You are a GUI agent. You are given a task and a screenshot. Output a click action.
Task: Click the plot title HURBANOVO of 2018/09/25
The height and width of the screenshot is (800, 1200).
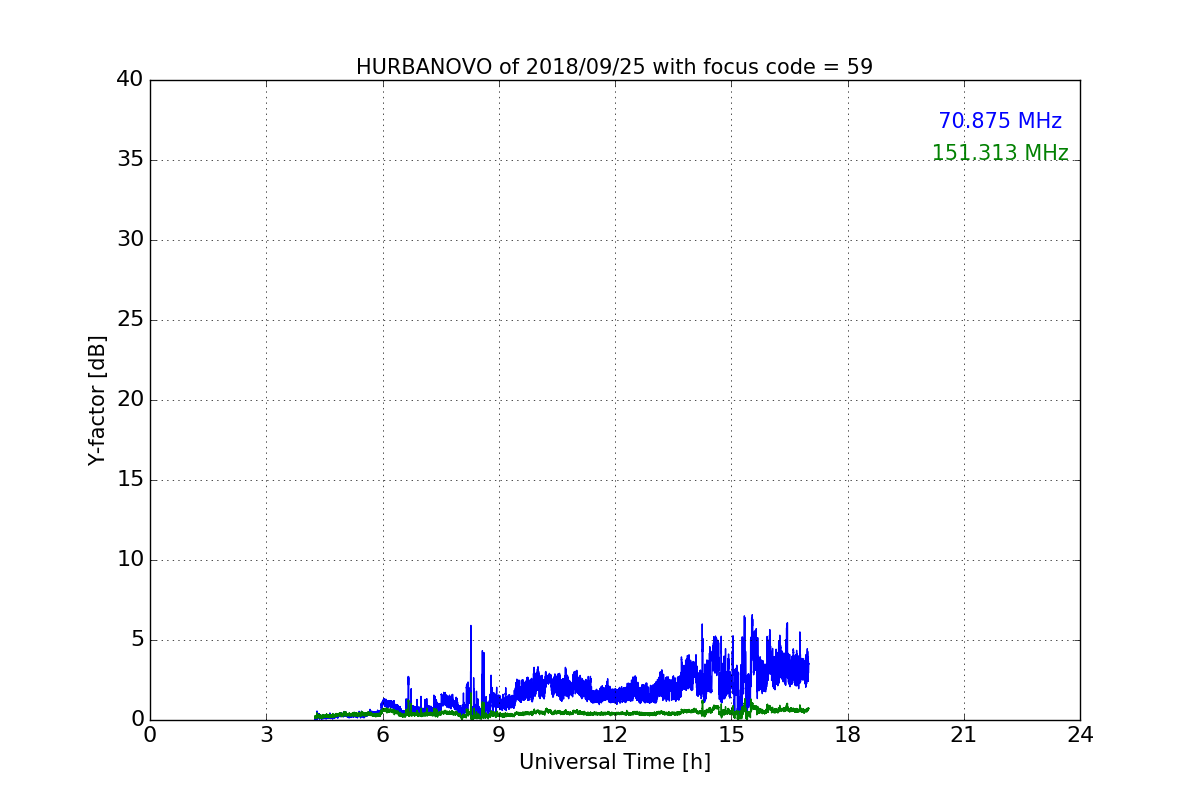click(614, 67)
